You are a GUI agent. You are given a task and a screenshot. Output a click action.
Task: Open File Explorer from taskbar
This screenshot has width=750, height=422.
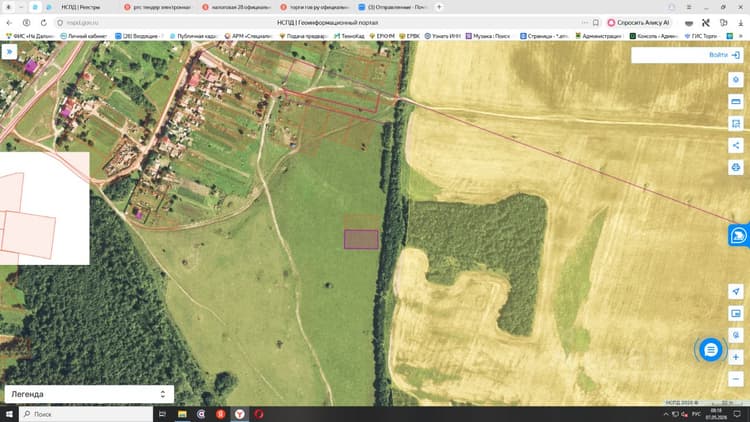182,414
